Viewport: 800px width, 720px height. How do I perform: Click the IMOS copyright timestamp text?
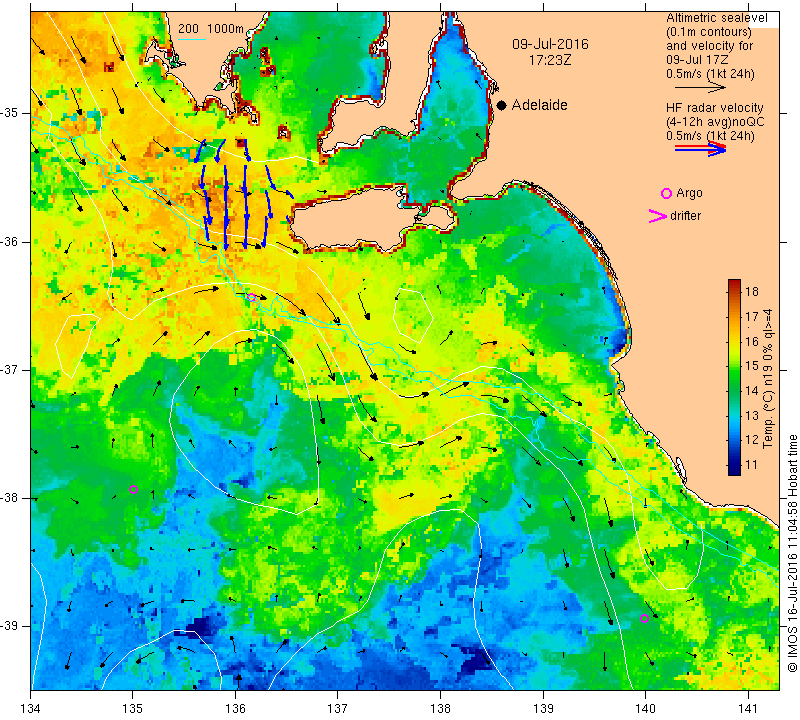tap(792, 553)
